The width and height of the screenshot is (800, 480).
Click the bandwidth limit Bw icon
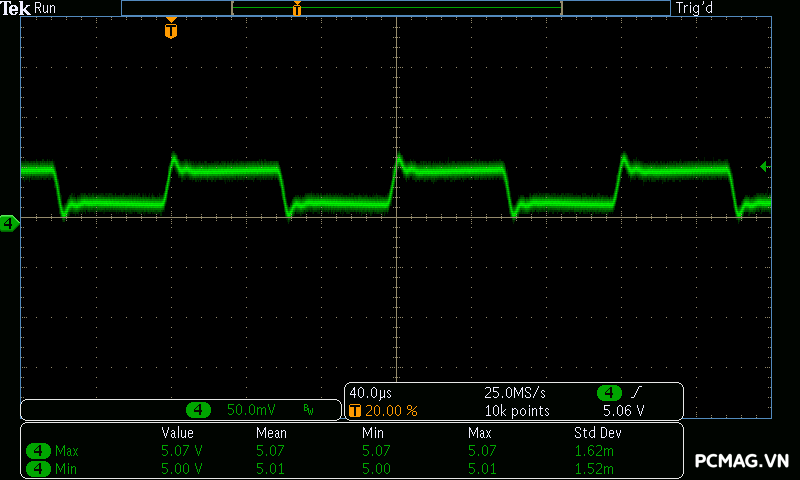(x=309, y=410)
